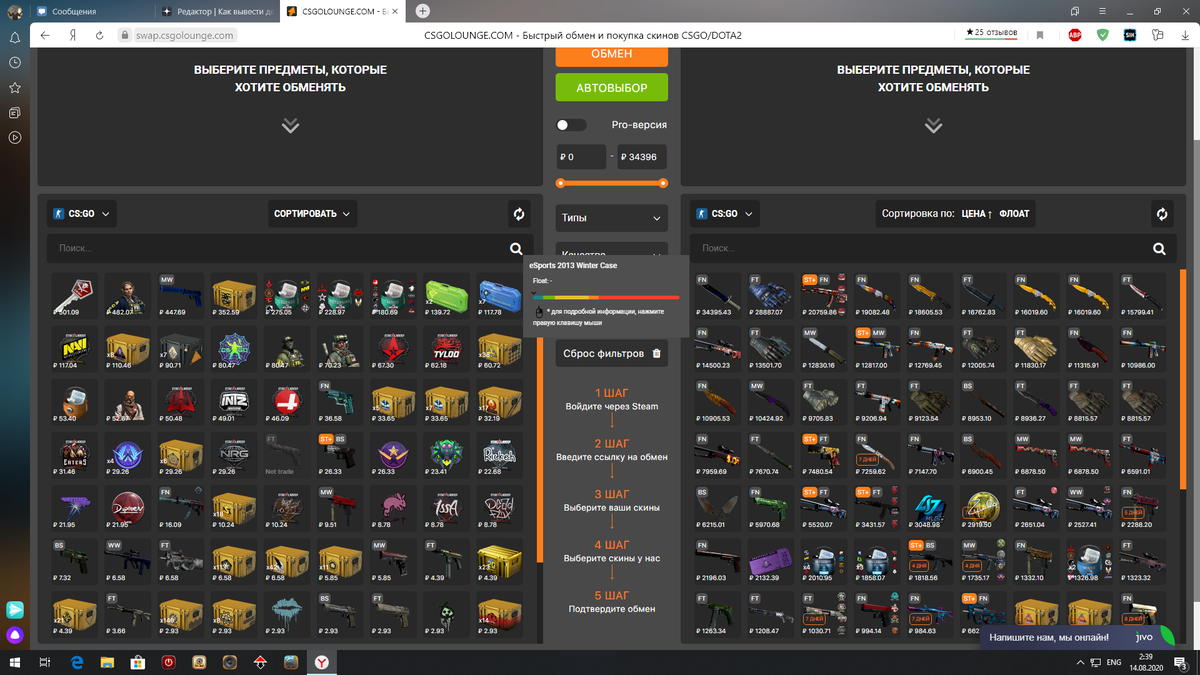1200x675 pixels.
Task: Toggle ФЛОАТ sorting
Action: click(x=1014, y=214)
